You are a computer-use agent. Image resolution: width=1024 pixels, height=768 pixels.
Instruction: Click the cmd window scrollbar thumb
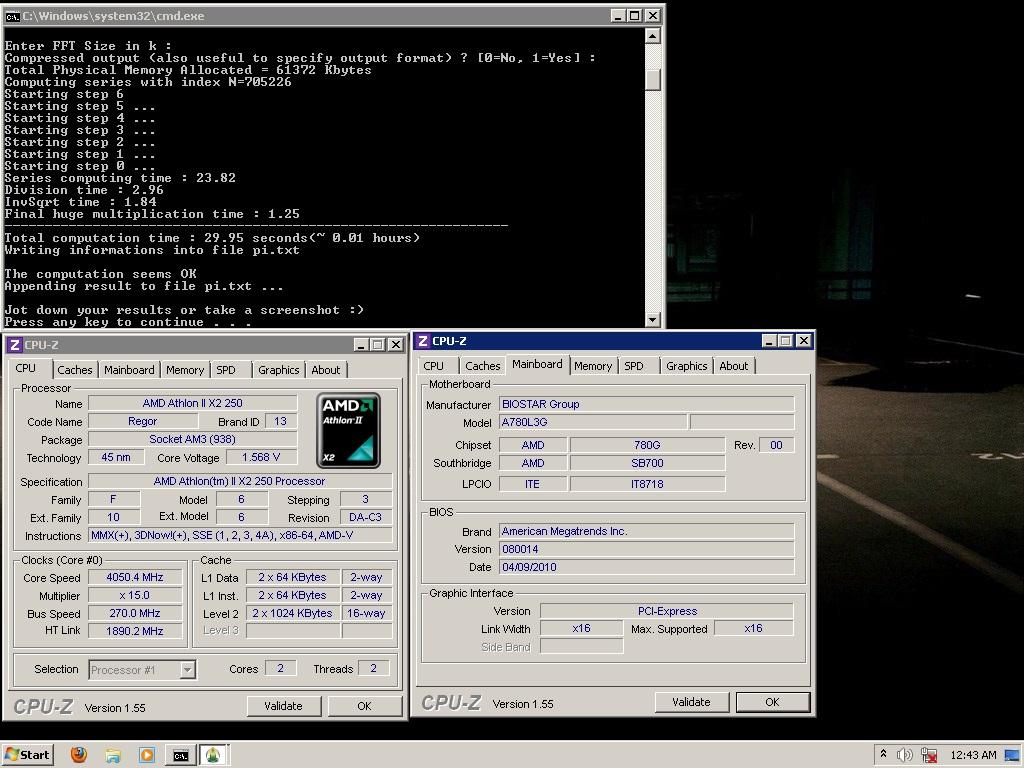click(652, 79)
